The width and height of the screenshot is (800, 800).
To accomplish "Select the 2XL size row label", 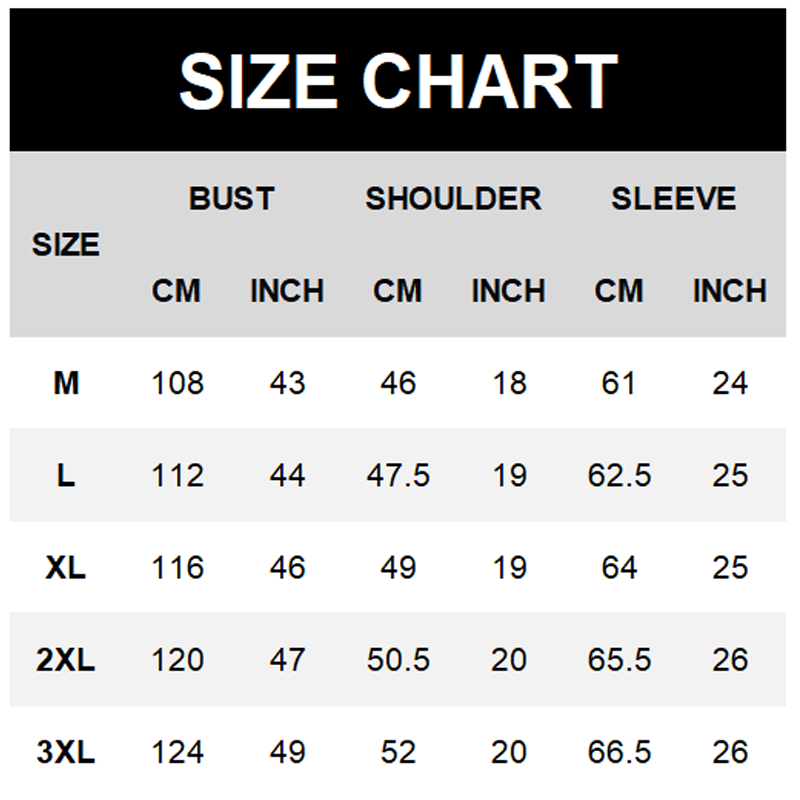I will point(66,660).
